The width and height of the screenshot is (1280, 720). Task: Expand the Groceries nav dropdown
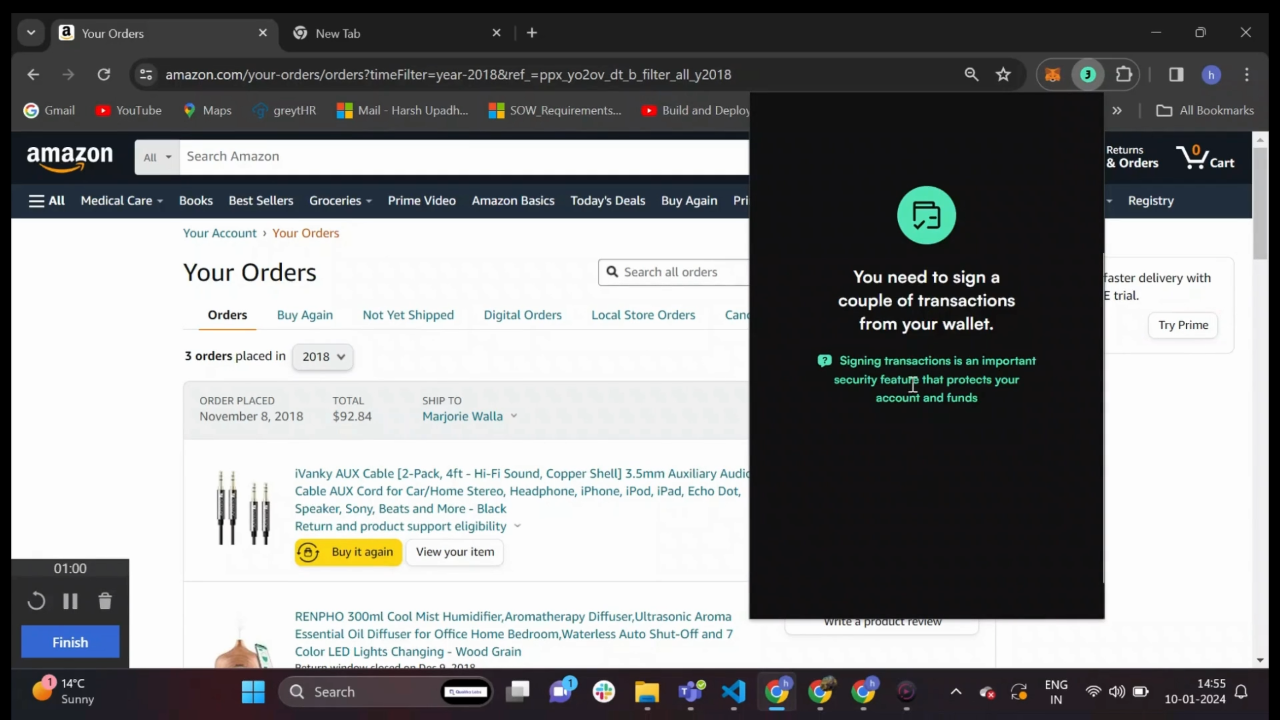tap(340, 201)
